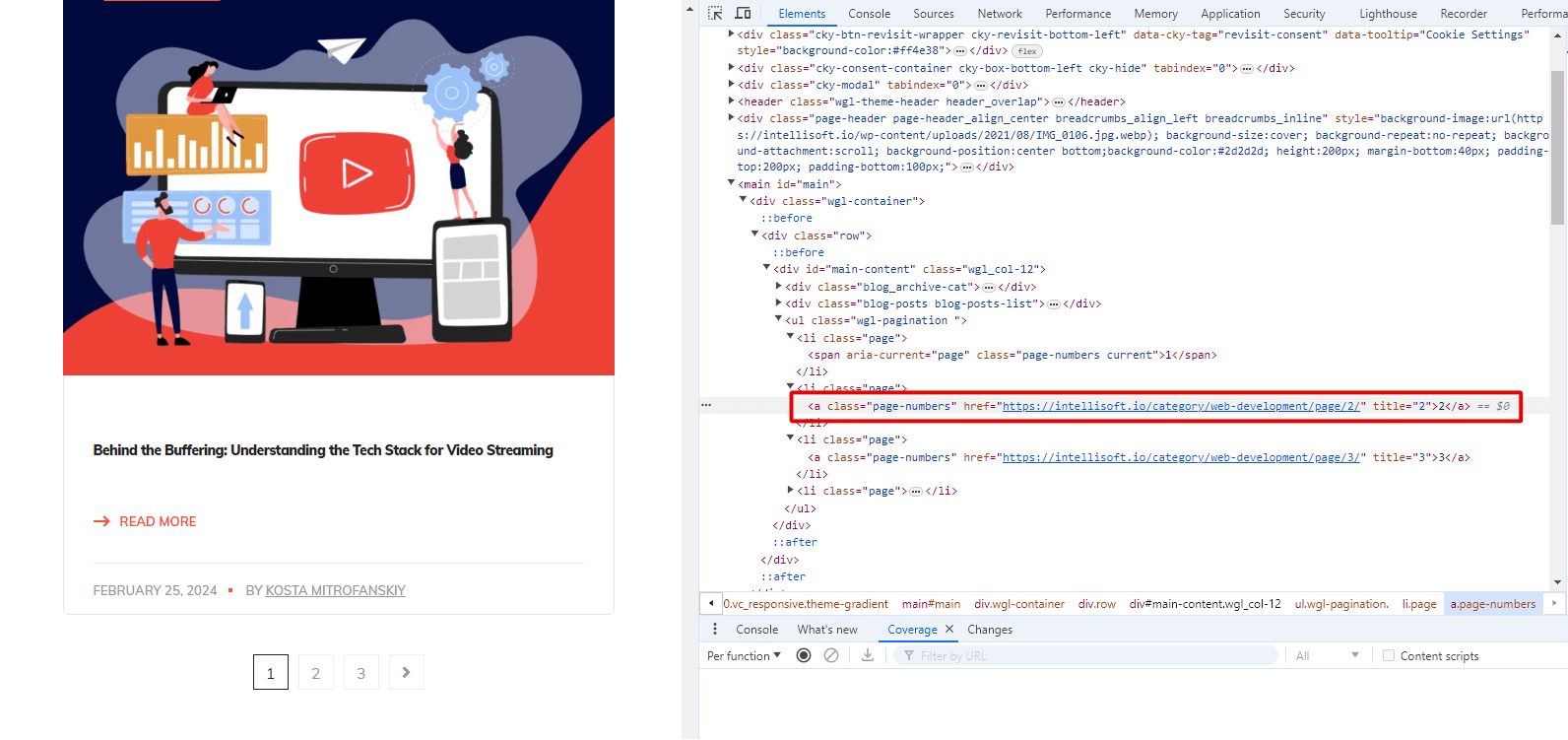Open the Per function dropdown
Viewport: 1568px width, 740px height.
[744, 655]
